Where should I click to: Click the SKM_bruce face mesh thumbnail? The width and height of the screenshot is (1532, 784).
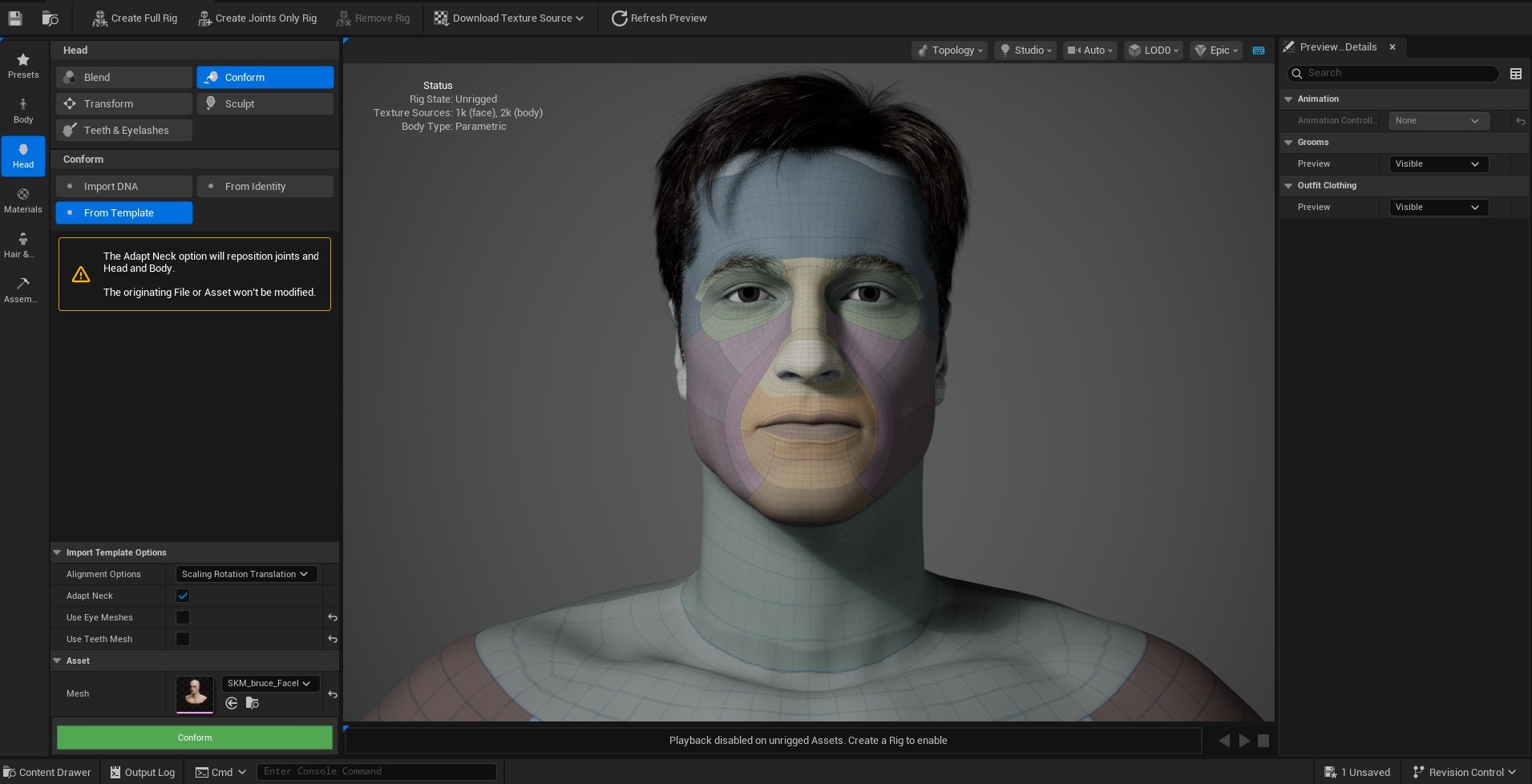point(195,693)
